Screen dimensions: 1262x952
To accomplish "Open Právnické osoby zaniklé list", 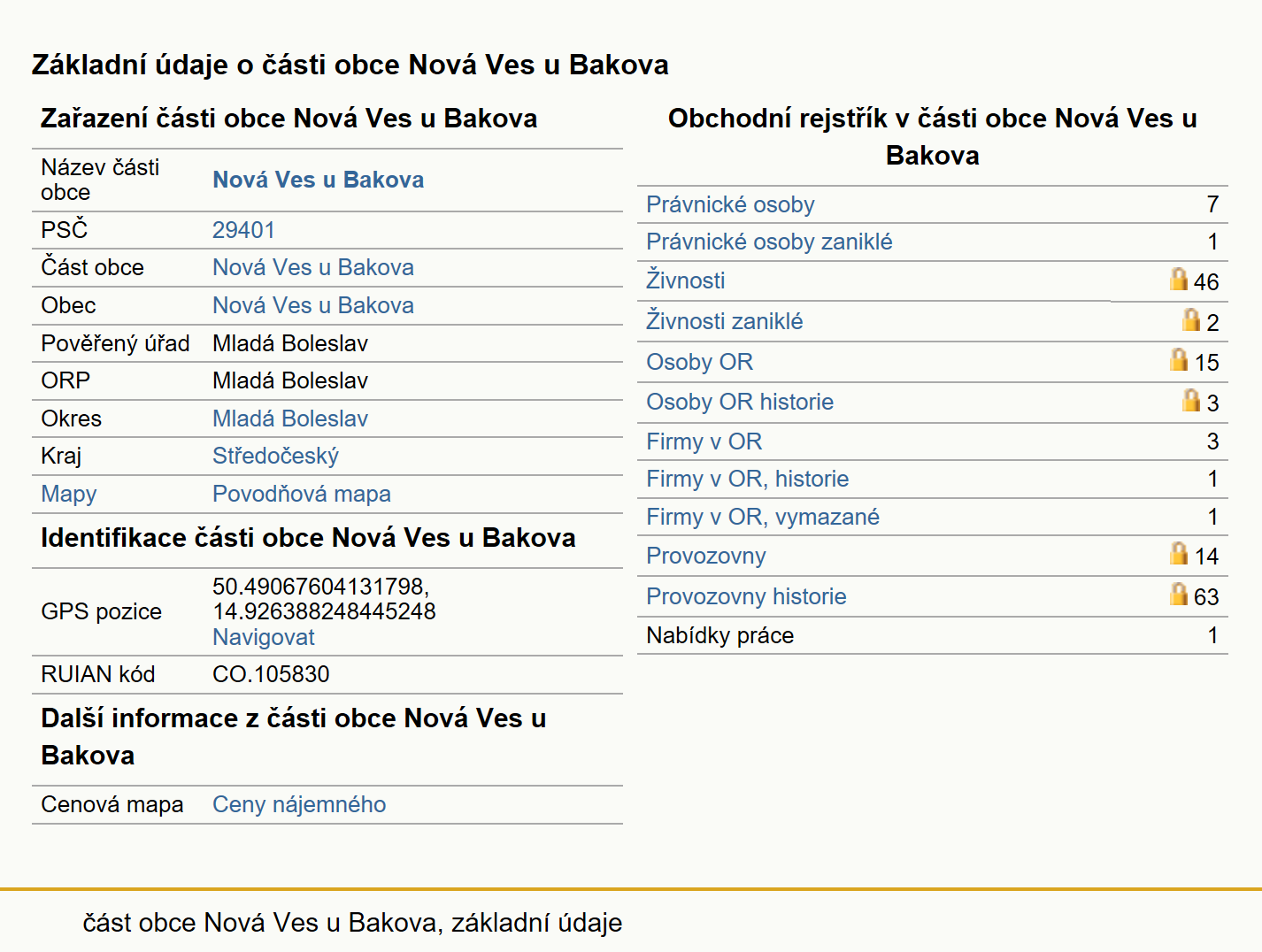I will pyautogui.click(x=769, y=242).
